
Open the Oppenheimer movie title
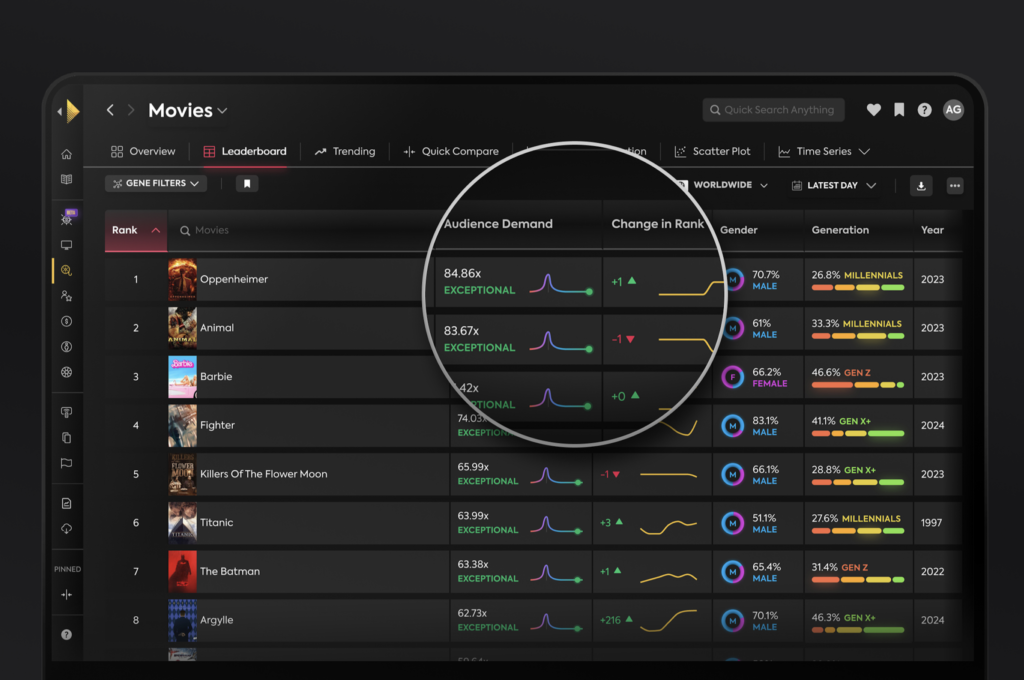click(234, 280)
